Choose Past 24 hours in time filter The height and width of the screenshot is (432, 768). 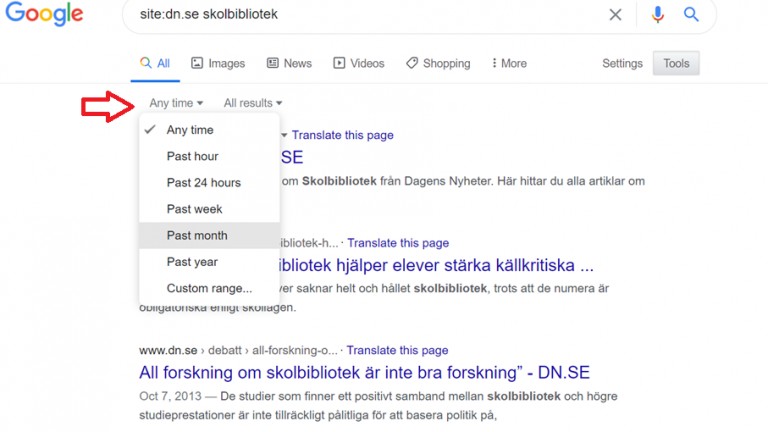(x=209, y=183)
